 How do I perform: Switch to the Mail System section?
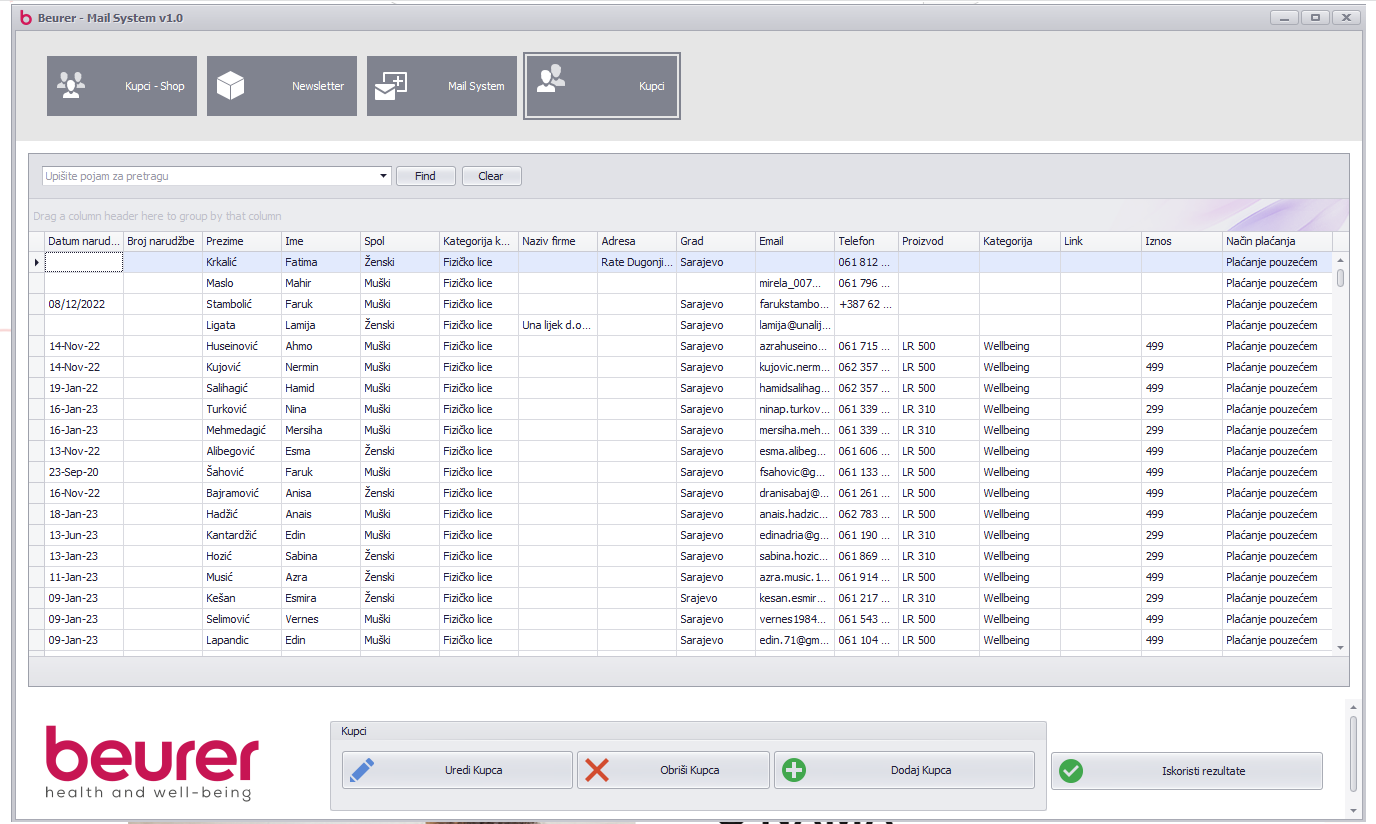click(x=442, y=86)
